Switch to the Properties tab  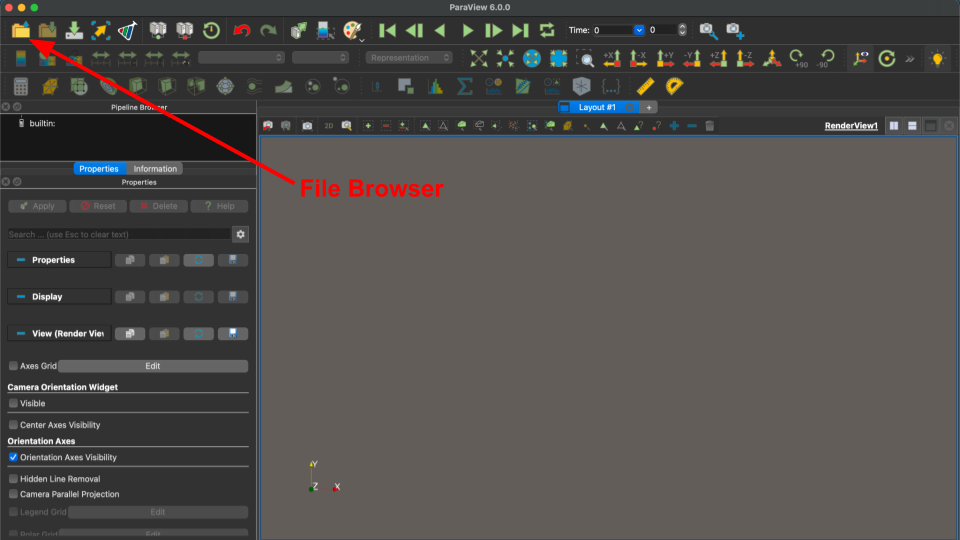point(99,168)
